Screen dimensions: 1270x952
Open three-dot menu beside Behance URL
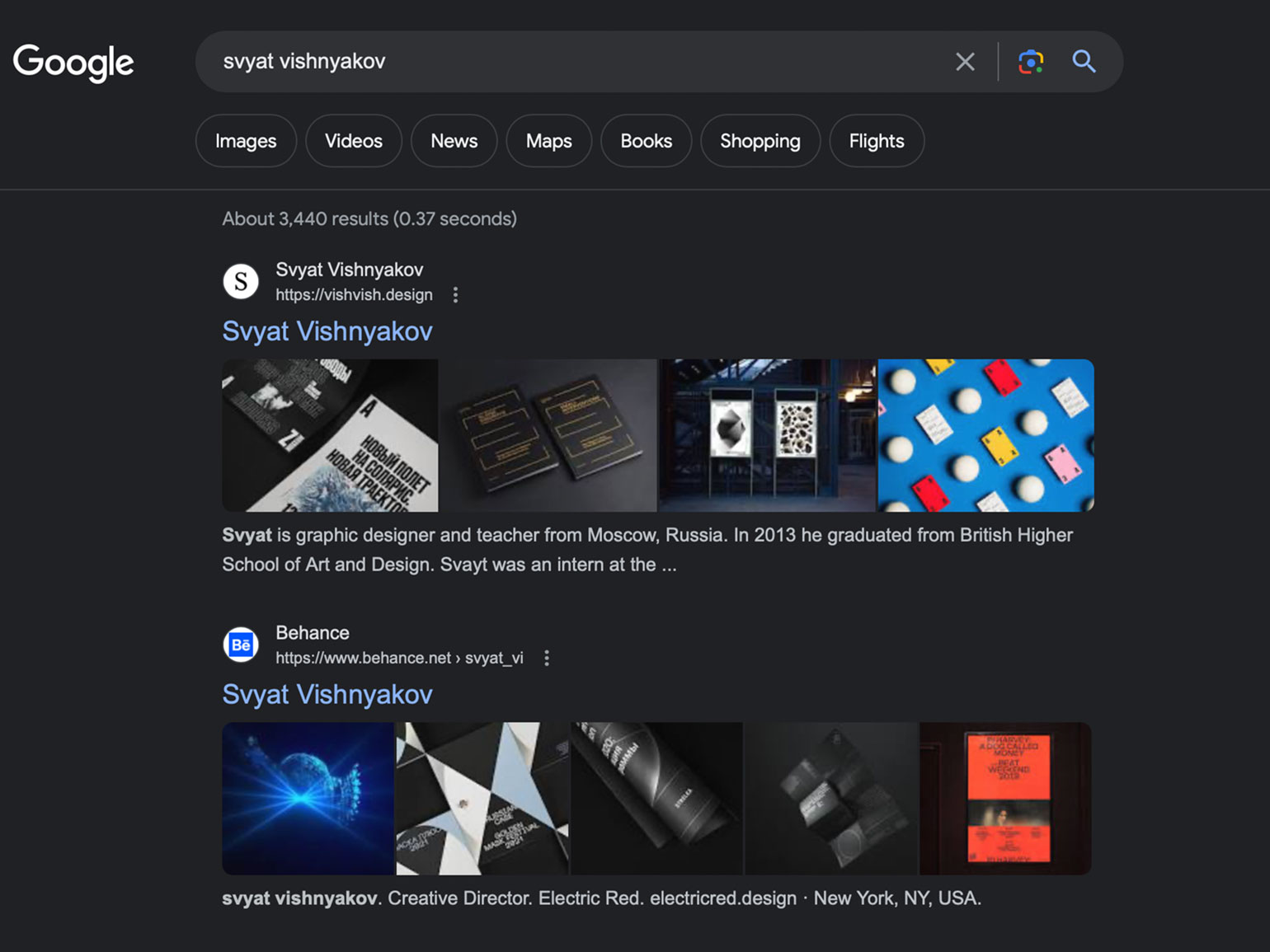[x=546, y=658]
